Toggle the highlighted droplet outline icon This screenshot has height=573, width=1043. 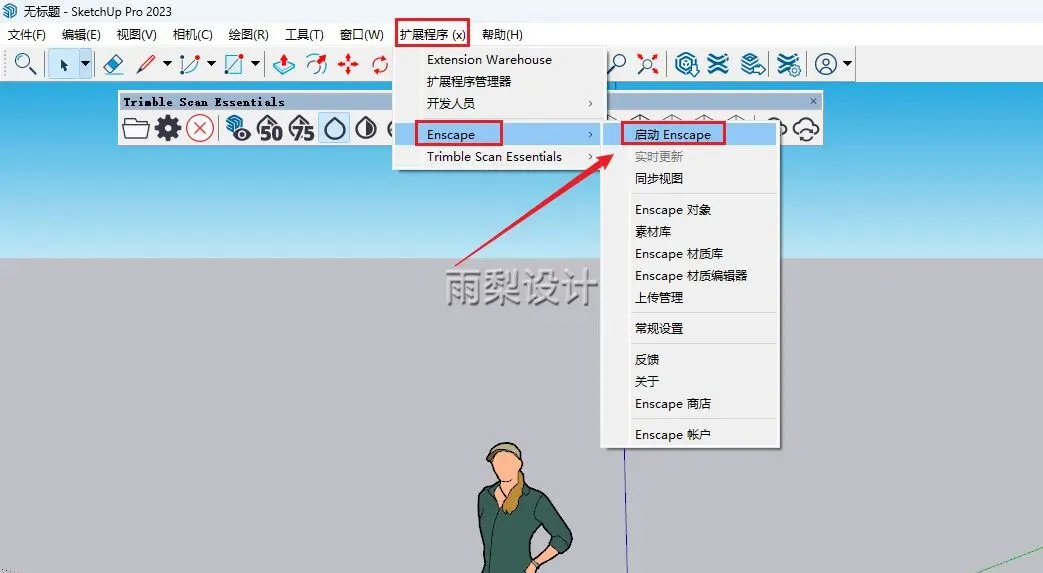[334, 128]
